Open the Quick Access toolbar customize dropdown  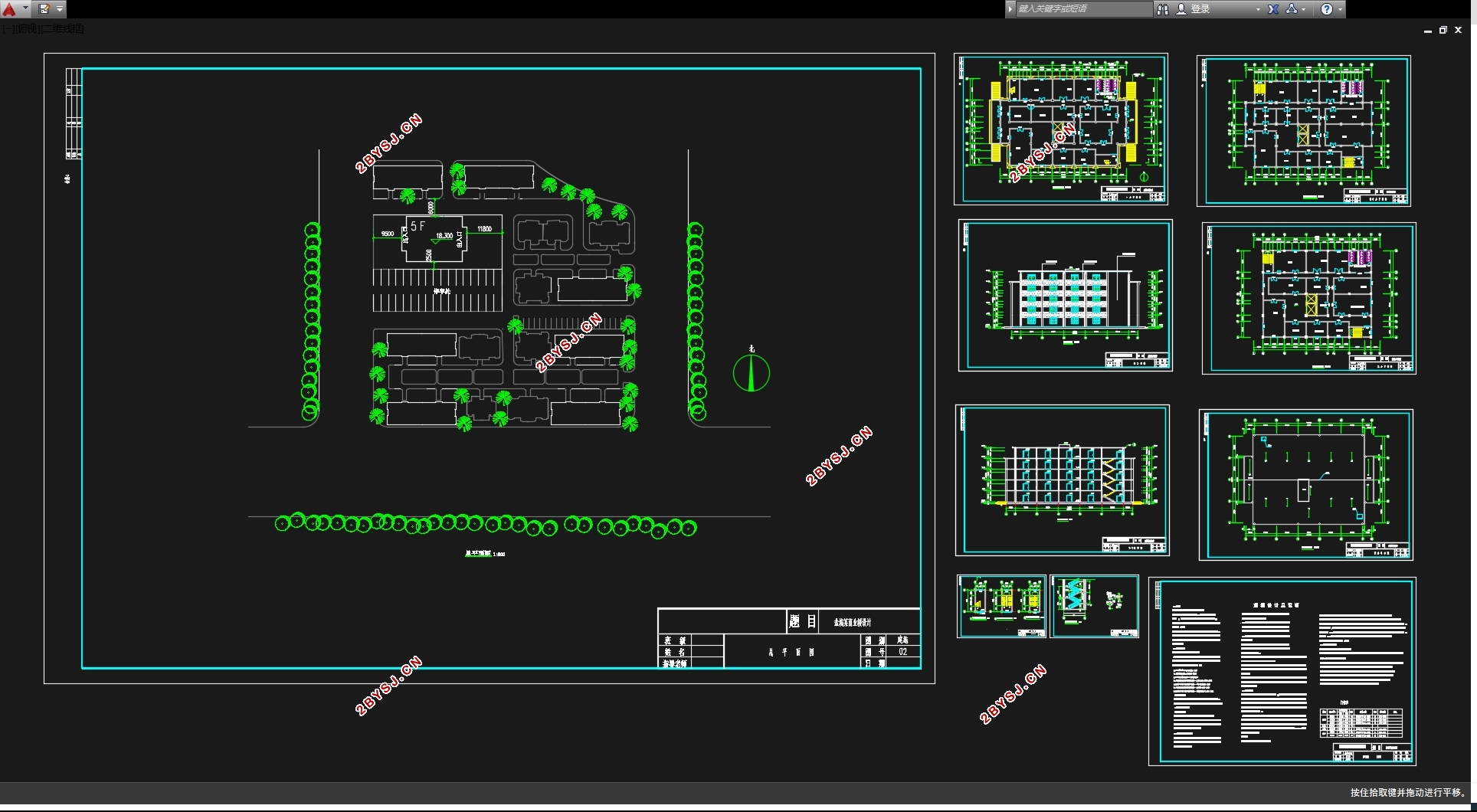click(60, 9)
